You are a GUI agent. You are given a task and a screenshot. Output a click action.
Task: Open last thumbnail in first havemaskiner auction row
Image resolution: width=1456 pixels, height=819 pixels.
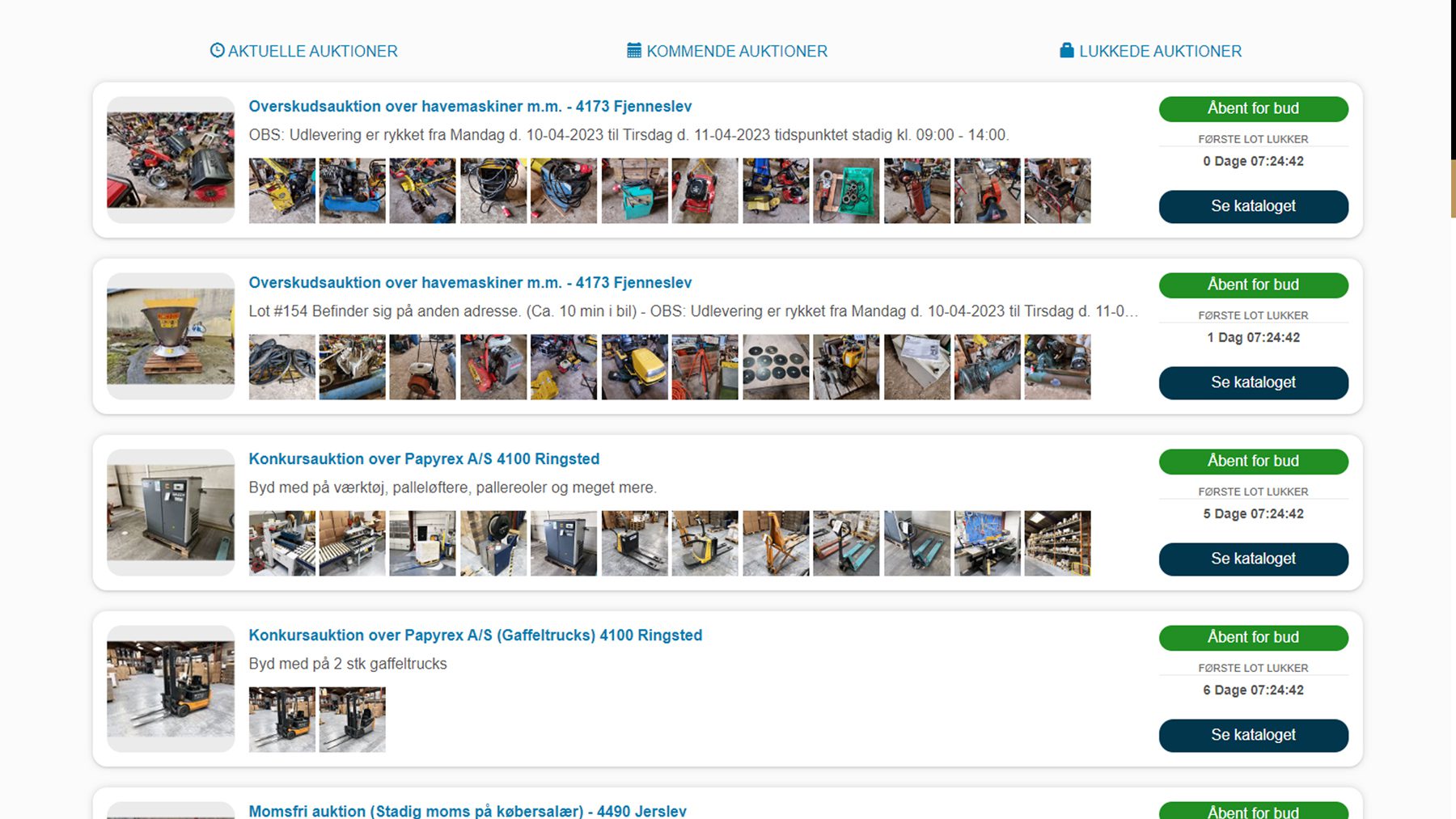point(1057,191)
